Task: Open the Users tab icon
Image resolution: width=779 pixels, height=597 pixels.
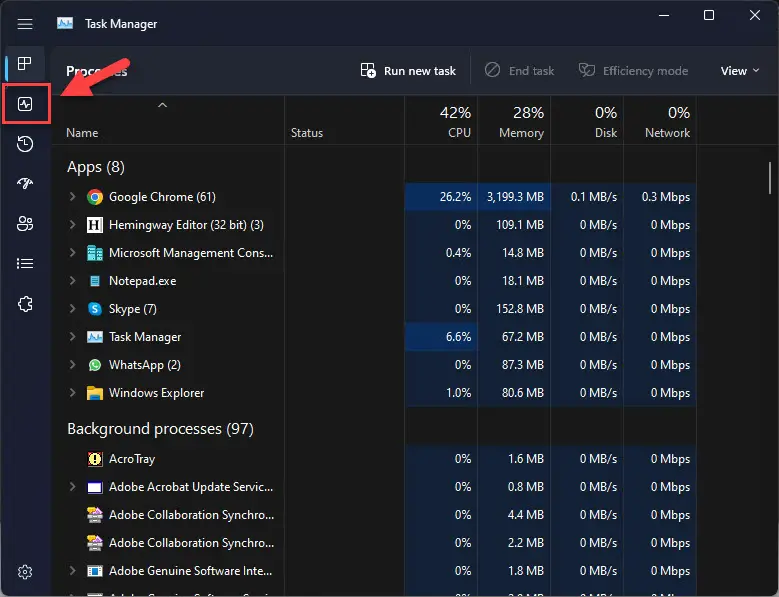Action: click(25, 224)
